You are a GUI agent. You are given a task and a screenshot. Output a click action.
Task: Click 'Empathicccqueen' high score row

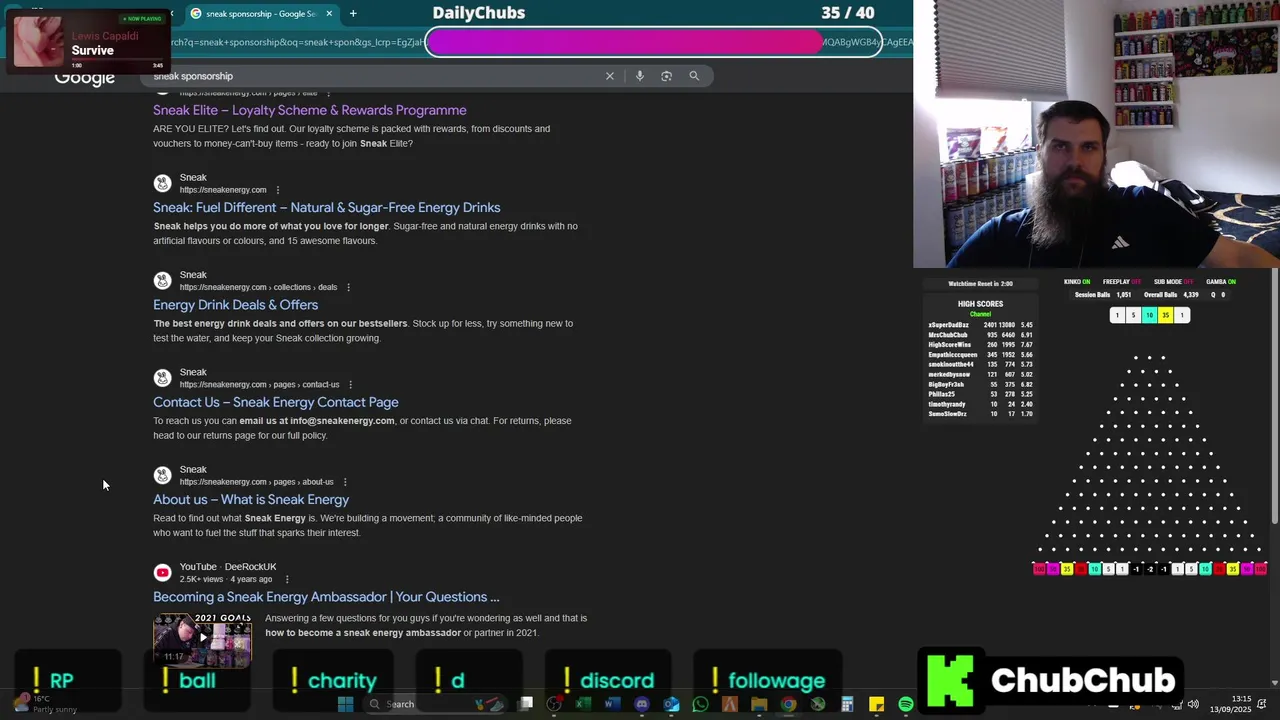980,355
